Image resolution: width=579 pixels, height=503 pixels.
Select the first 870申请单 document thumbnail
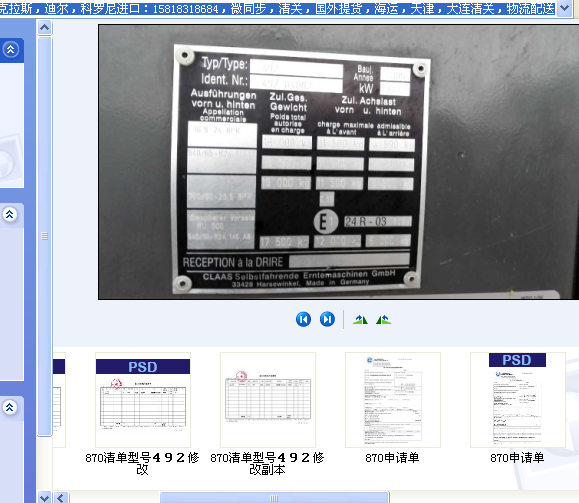pos(393,400)
